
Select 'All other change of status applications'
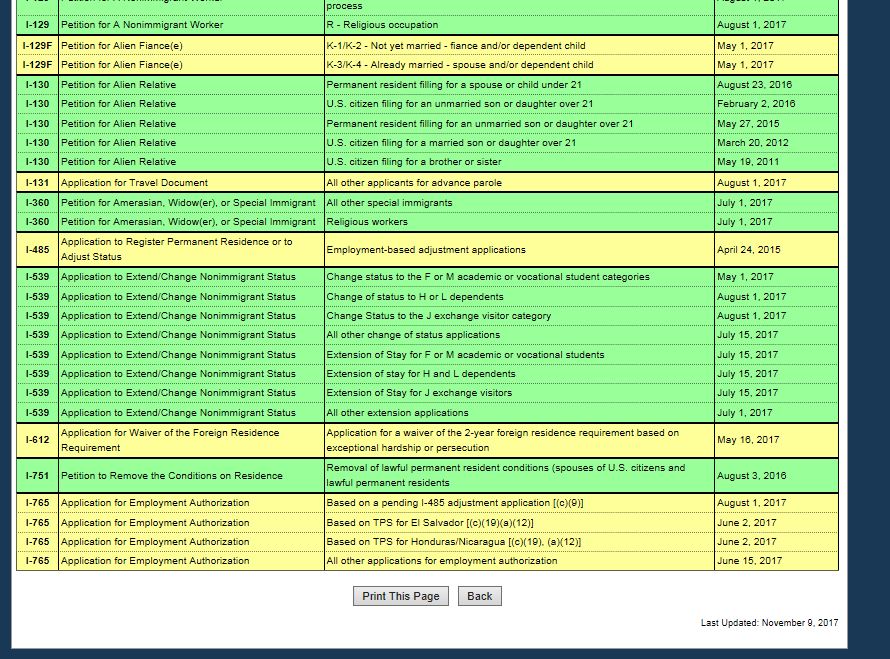[x=413, y=335]
